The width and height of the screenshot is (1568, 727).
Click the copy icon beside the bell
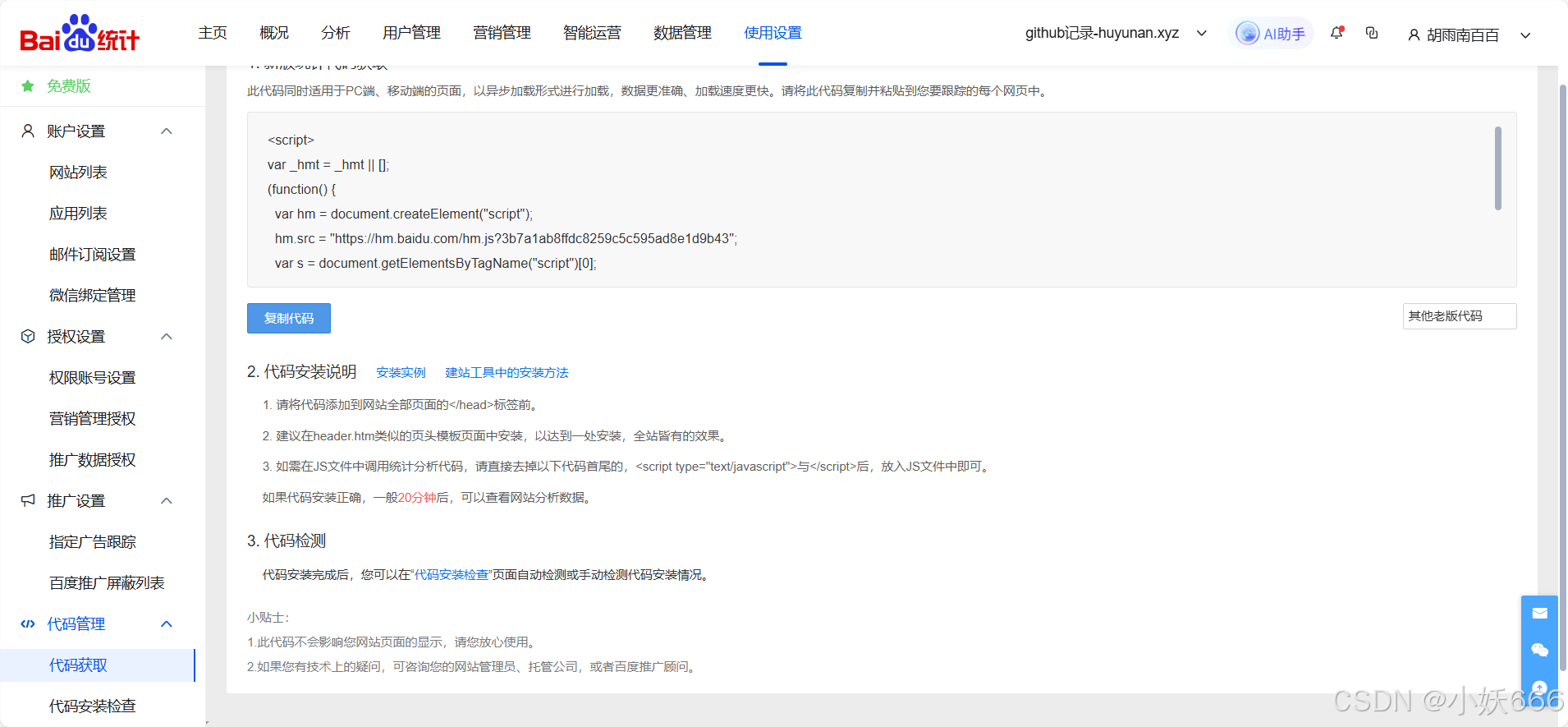[x=1372, y=33]
